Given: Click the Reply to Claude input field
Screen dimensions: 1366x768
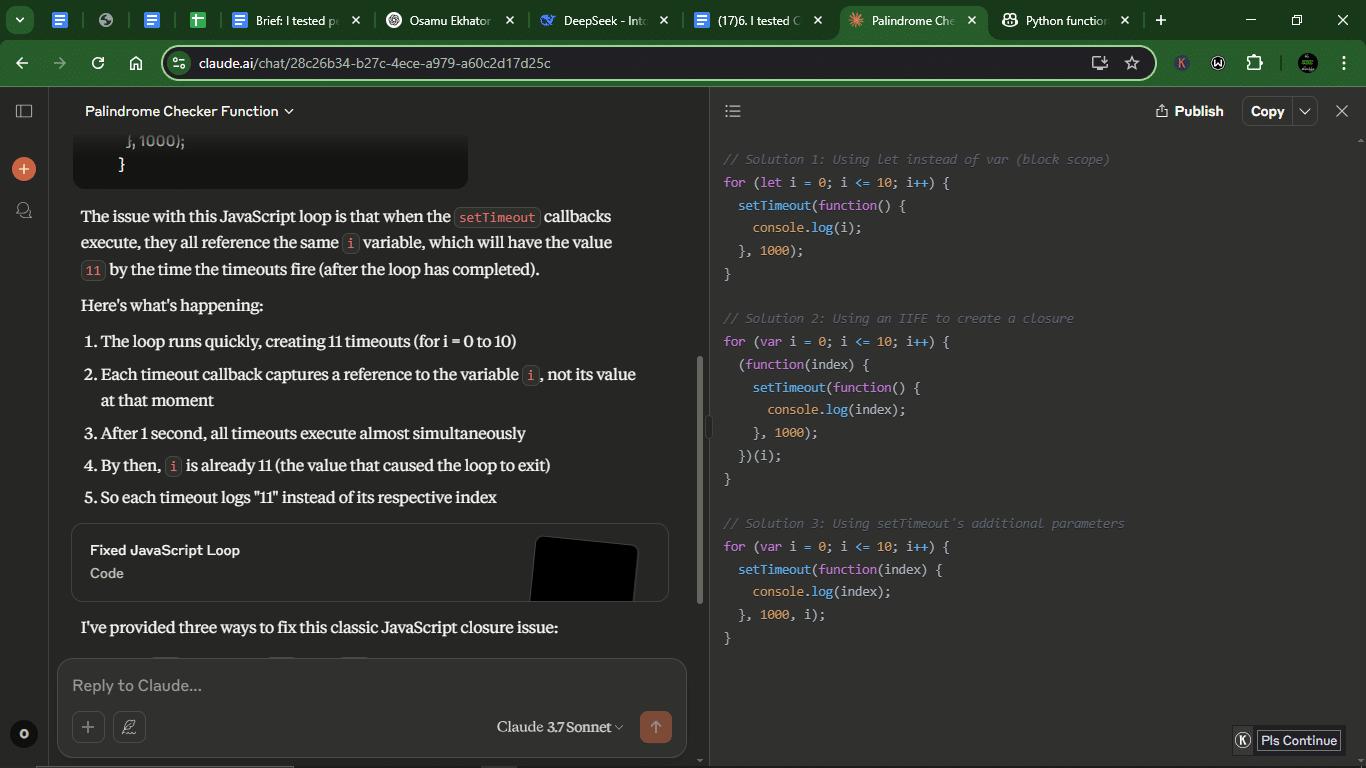Looking at the screenshot, I should coord(372,685).
